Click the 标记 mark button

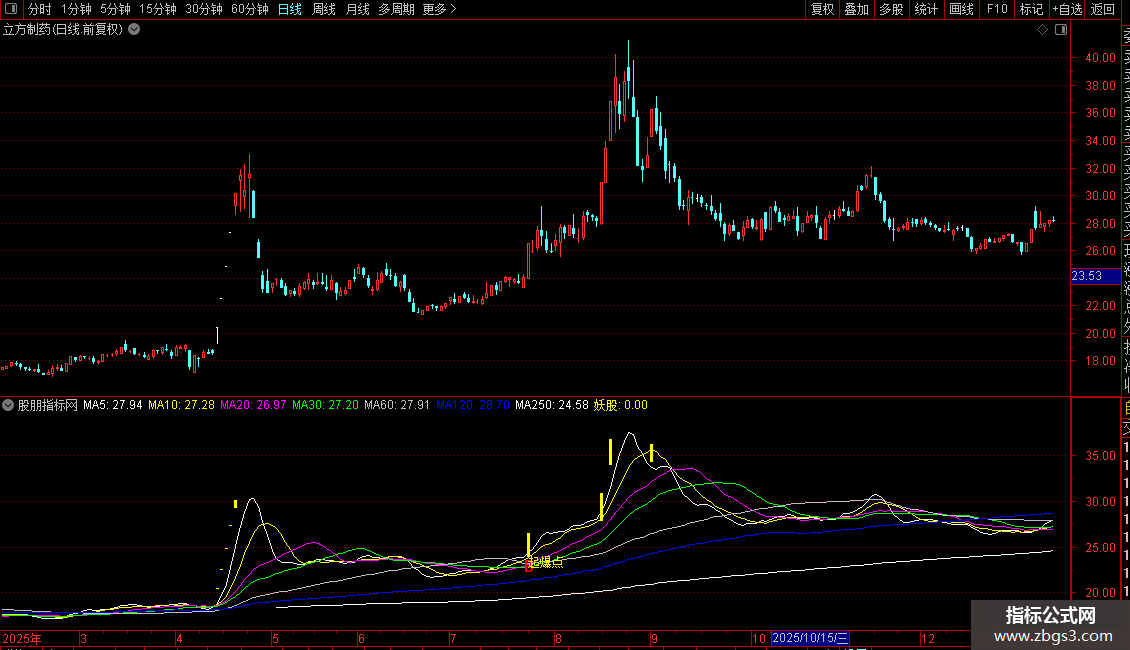1031,9
